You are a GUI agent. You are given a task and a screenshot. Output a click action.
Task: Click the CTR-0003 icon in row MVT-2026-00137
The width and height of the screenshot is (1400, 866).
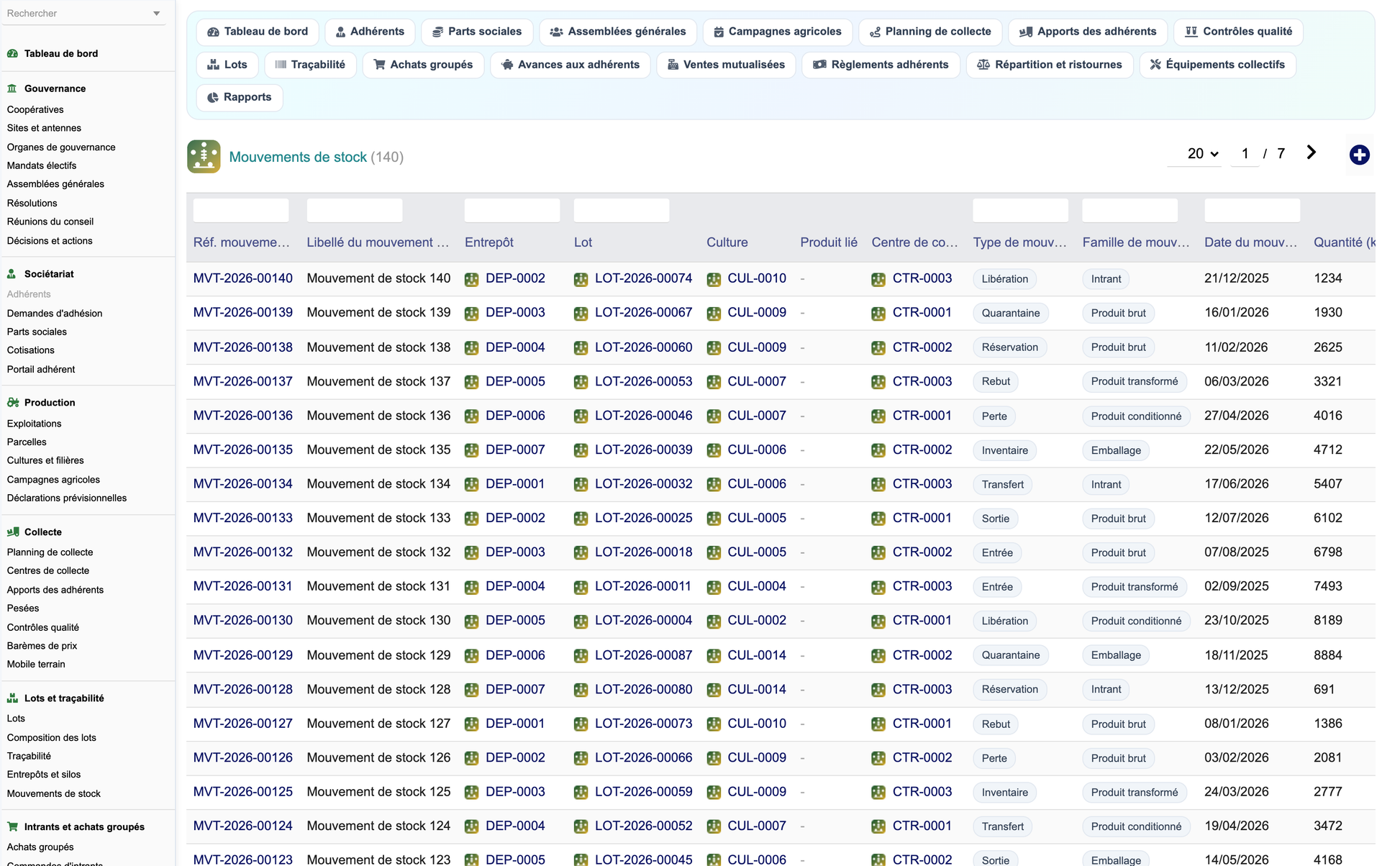coord(878,382)
